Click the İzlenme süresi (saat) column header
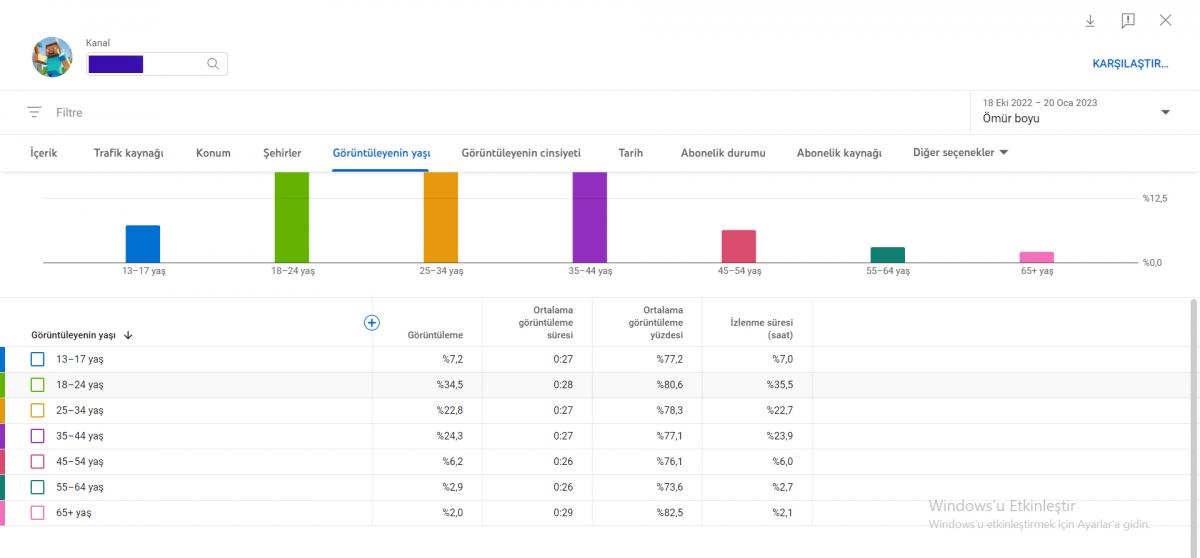 pyautogui.click(x=762, y=329)
